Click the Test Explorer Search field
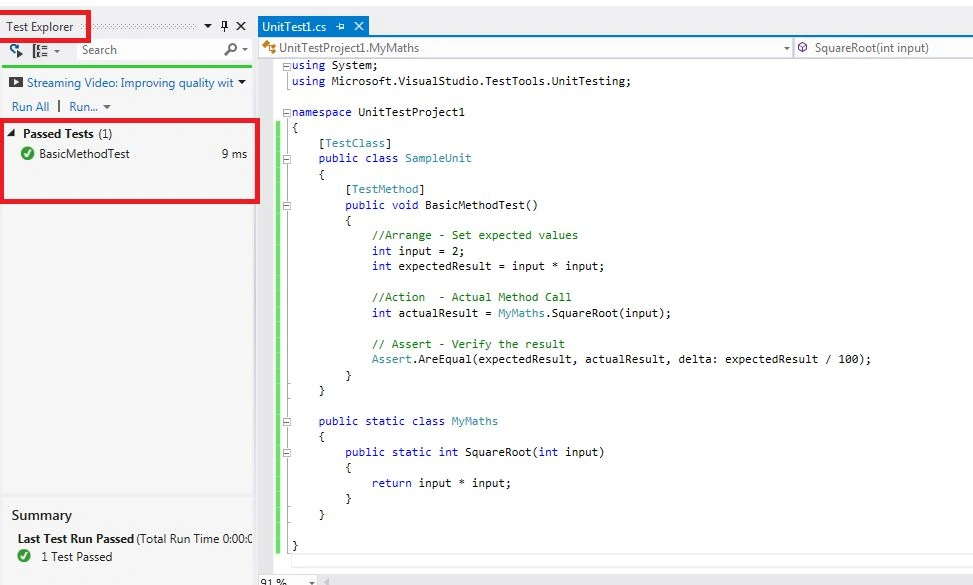Screen dimensions: 973x585 coord(149,50)
